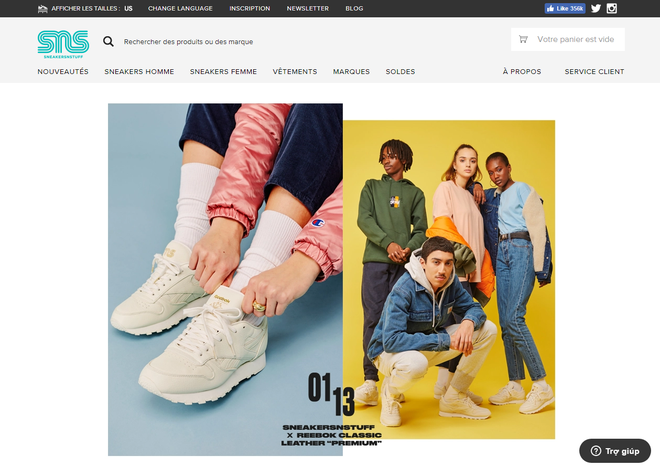The height and width of the screenshot is (466, 660).
Task: Open the Instagram icon link
Action: (612, 8)
